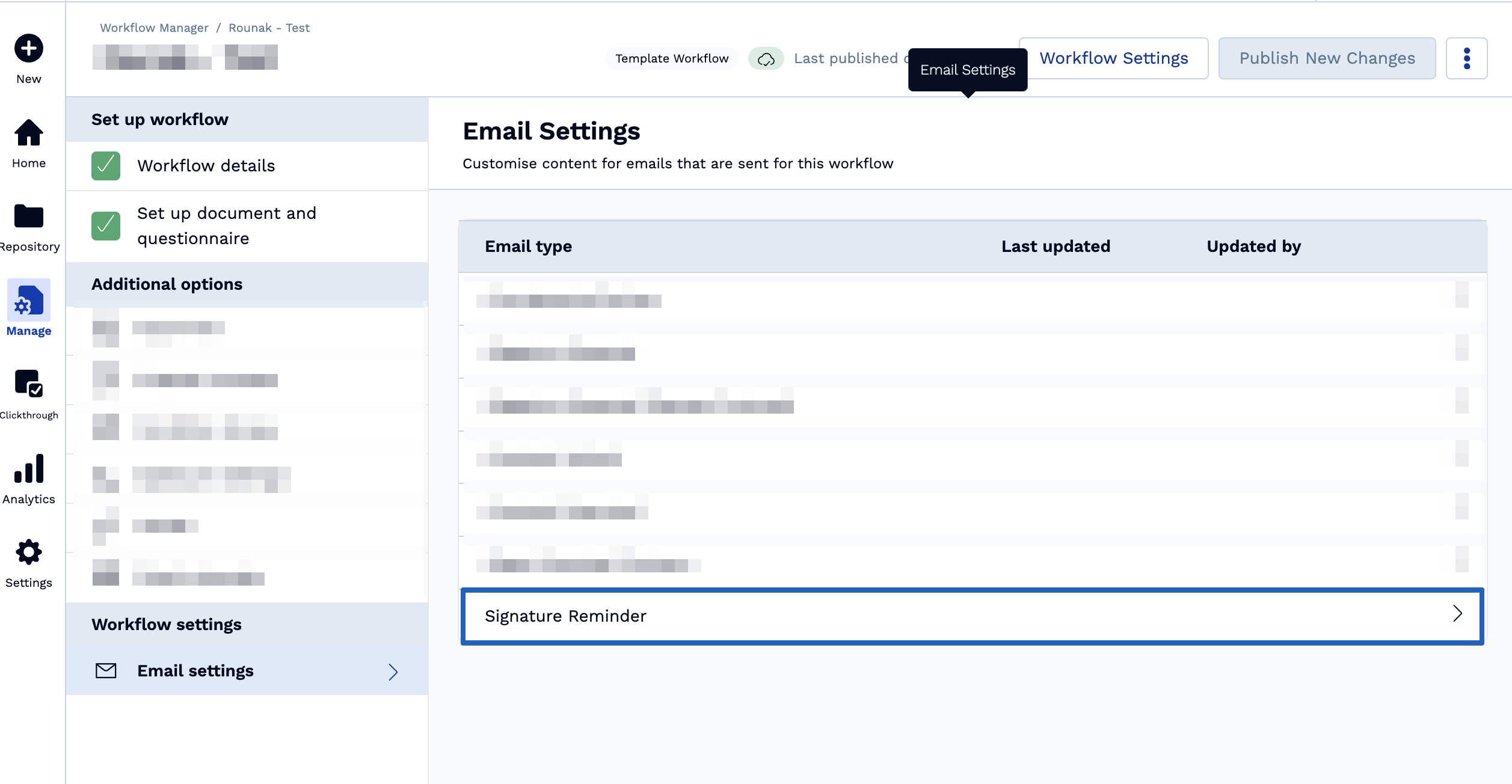Select Email settings under Workflow settings
Screen dimensions: 1512x784
pos(196,671)
